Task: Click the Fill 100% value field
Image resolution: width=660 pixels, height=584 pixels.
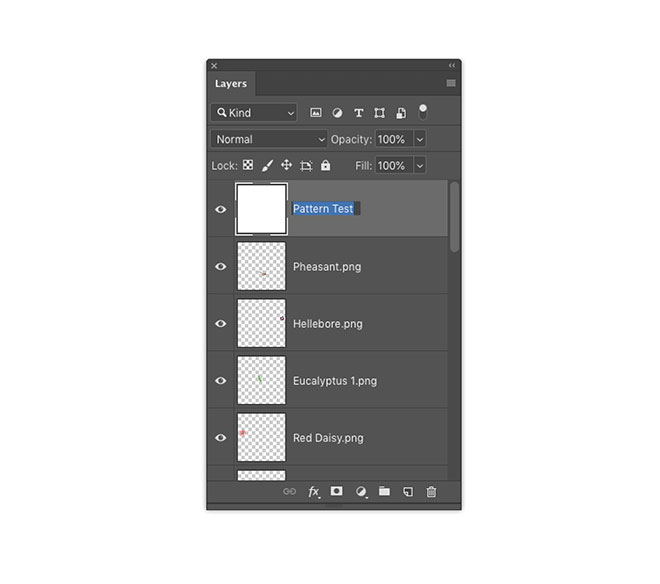Action: [394, 165]
